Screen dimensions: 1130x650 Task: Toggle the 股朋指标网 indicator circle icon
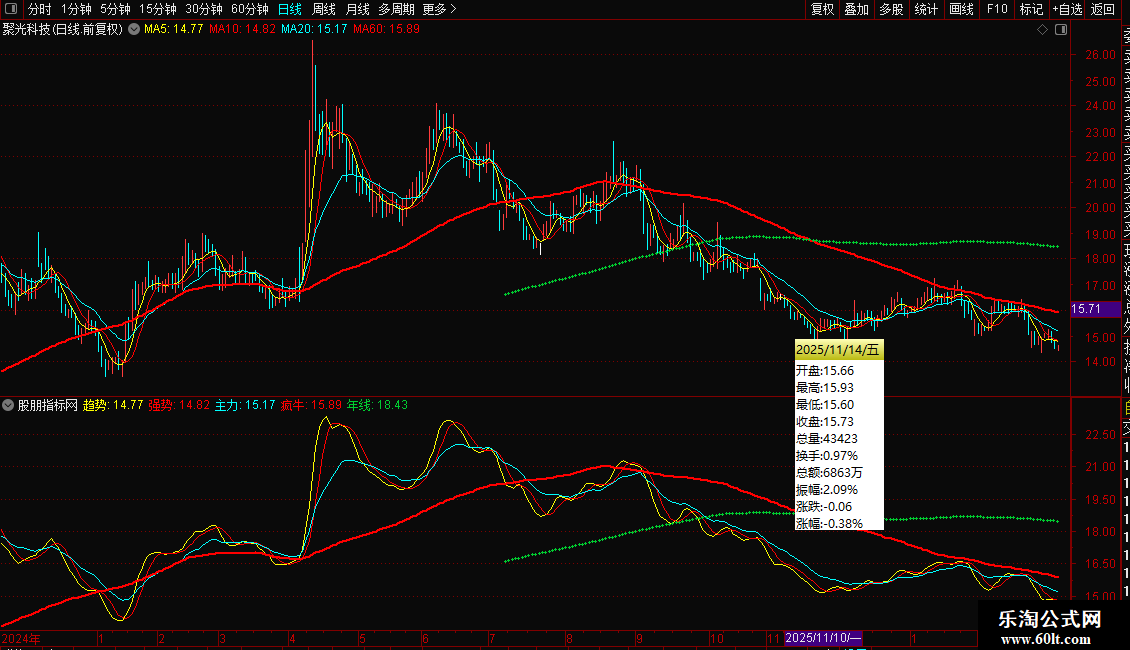click(x=8, y=405)
